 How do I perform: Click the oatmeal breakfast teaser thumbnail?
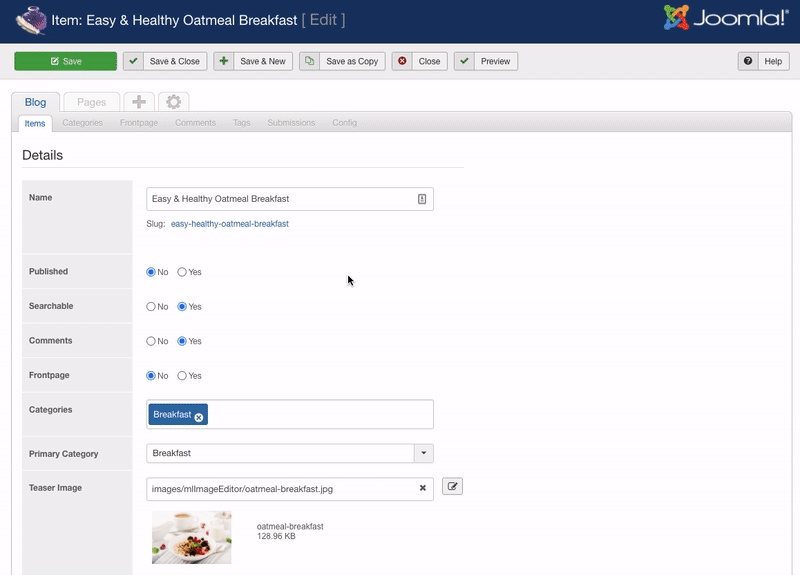[x=191, y=537]
